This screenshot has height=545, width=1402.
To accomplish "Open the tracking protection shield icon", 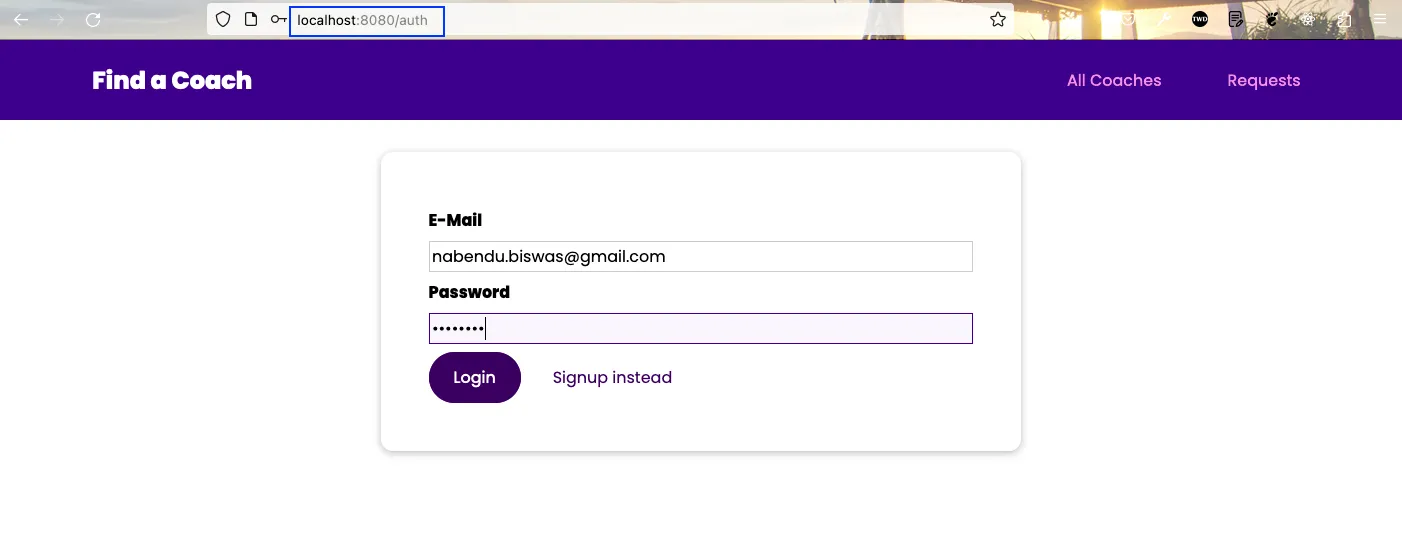I will point(223,19).
